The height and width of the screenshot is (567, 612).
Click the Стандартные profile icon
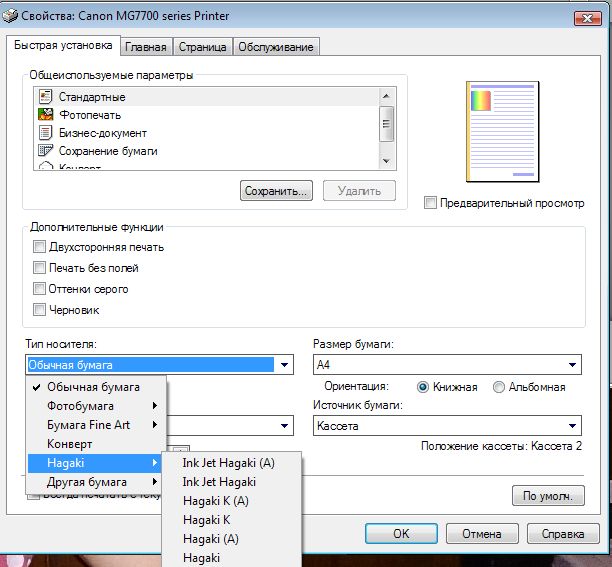46,97
